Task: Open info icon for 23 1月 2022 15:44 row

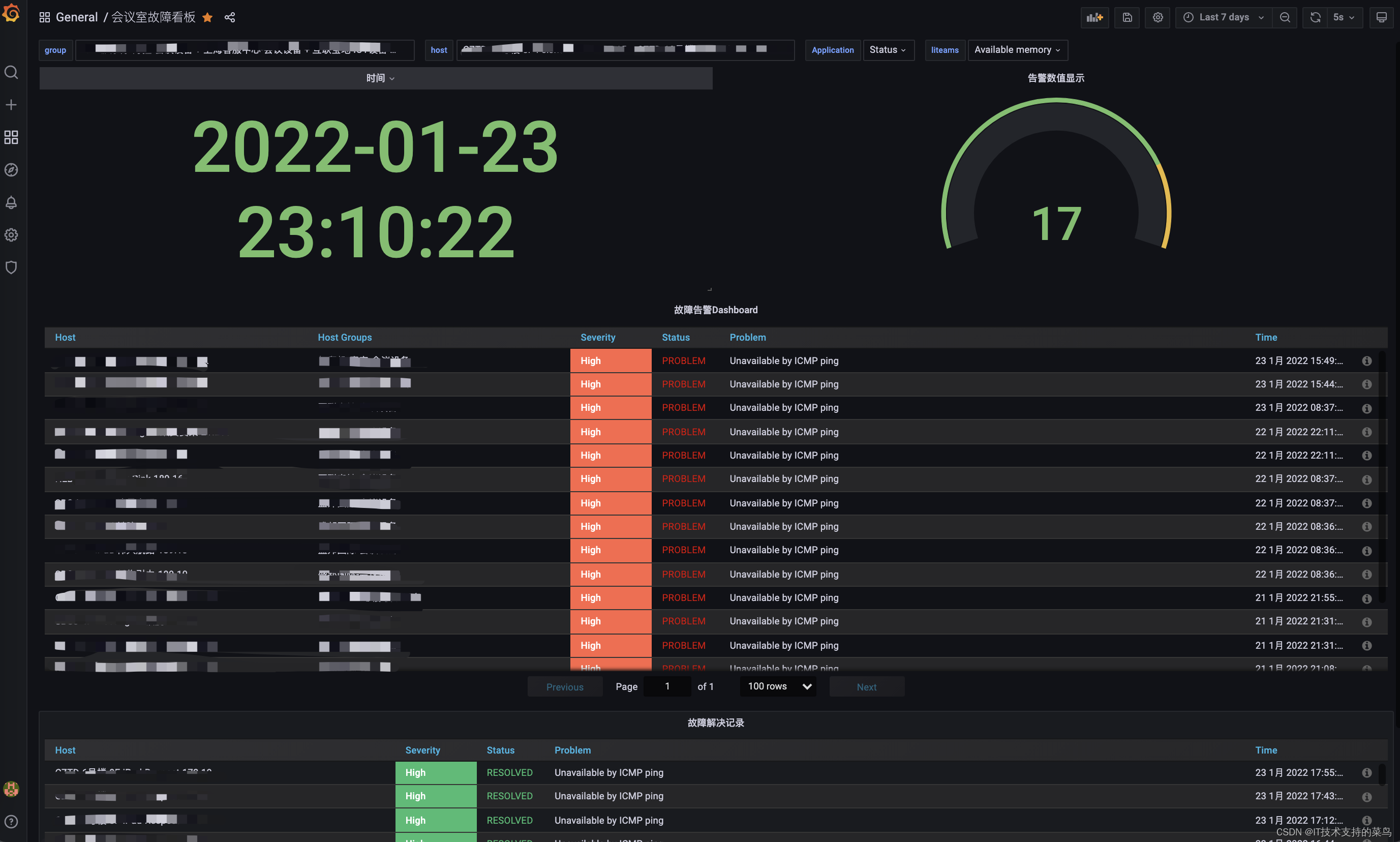Action: tap(1366, 385)
